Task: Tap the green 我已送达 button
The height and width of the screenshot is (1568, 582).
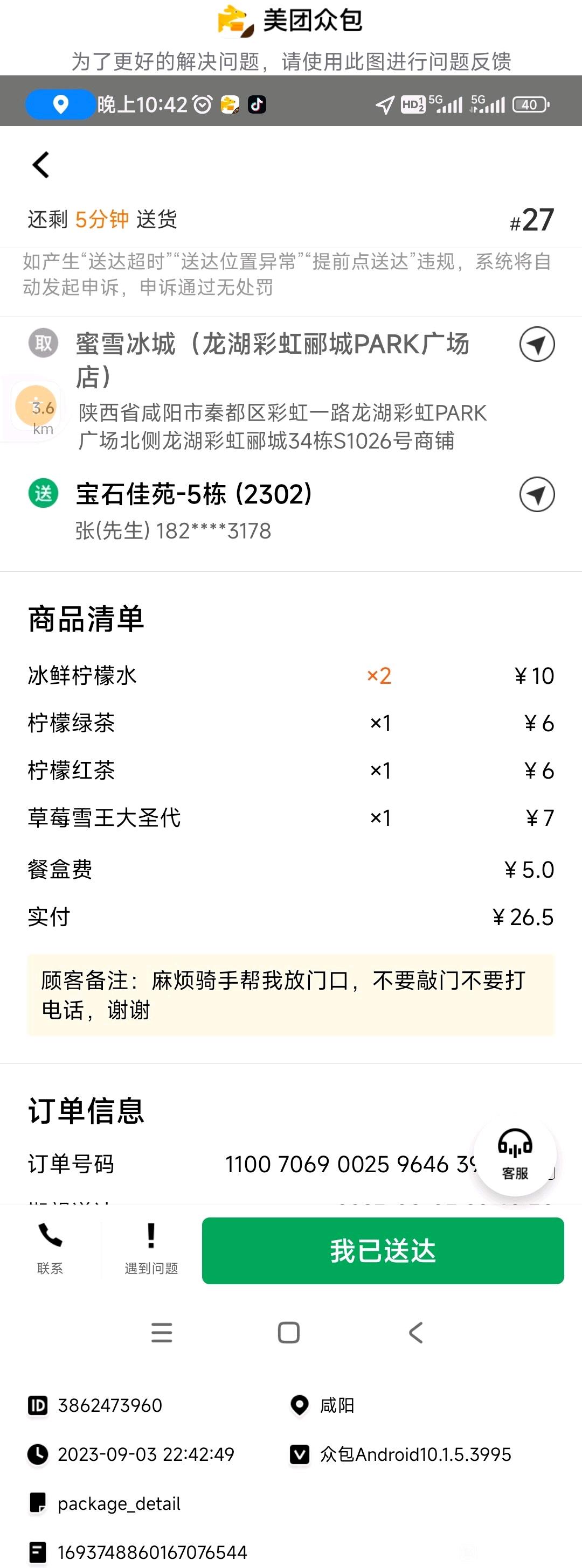Action: 383,1250
